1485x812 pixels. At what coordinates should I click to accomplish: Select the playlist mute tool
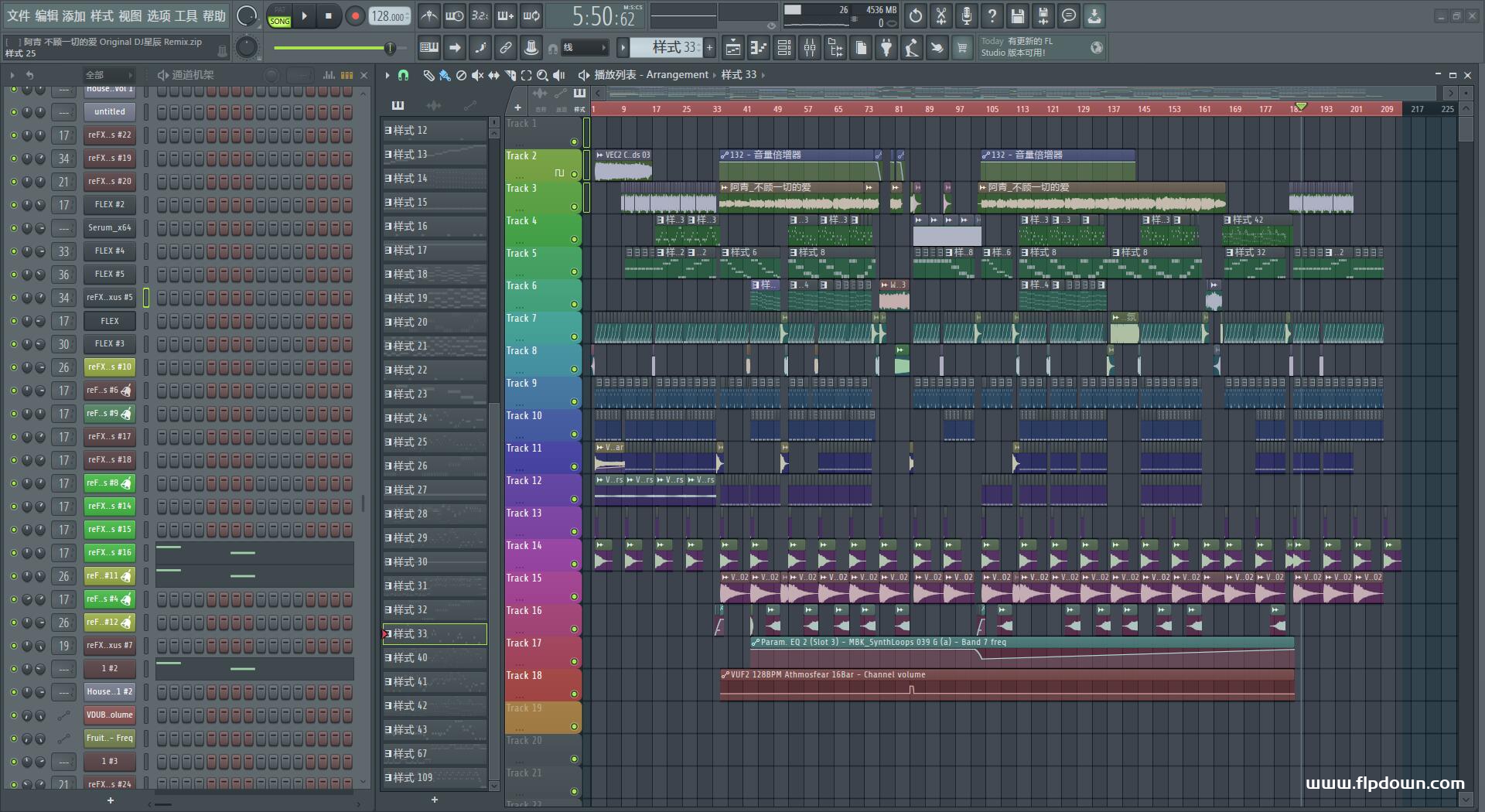477,75
